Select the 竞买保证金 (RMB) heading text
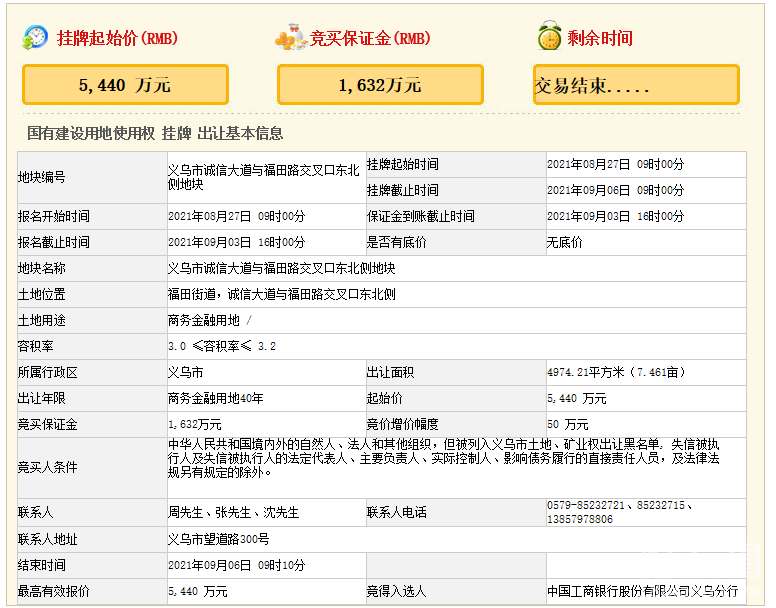Image resolution: width=776 pixels, height=608 pixels. [370, 39]
